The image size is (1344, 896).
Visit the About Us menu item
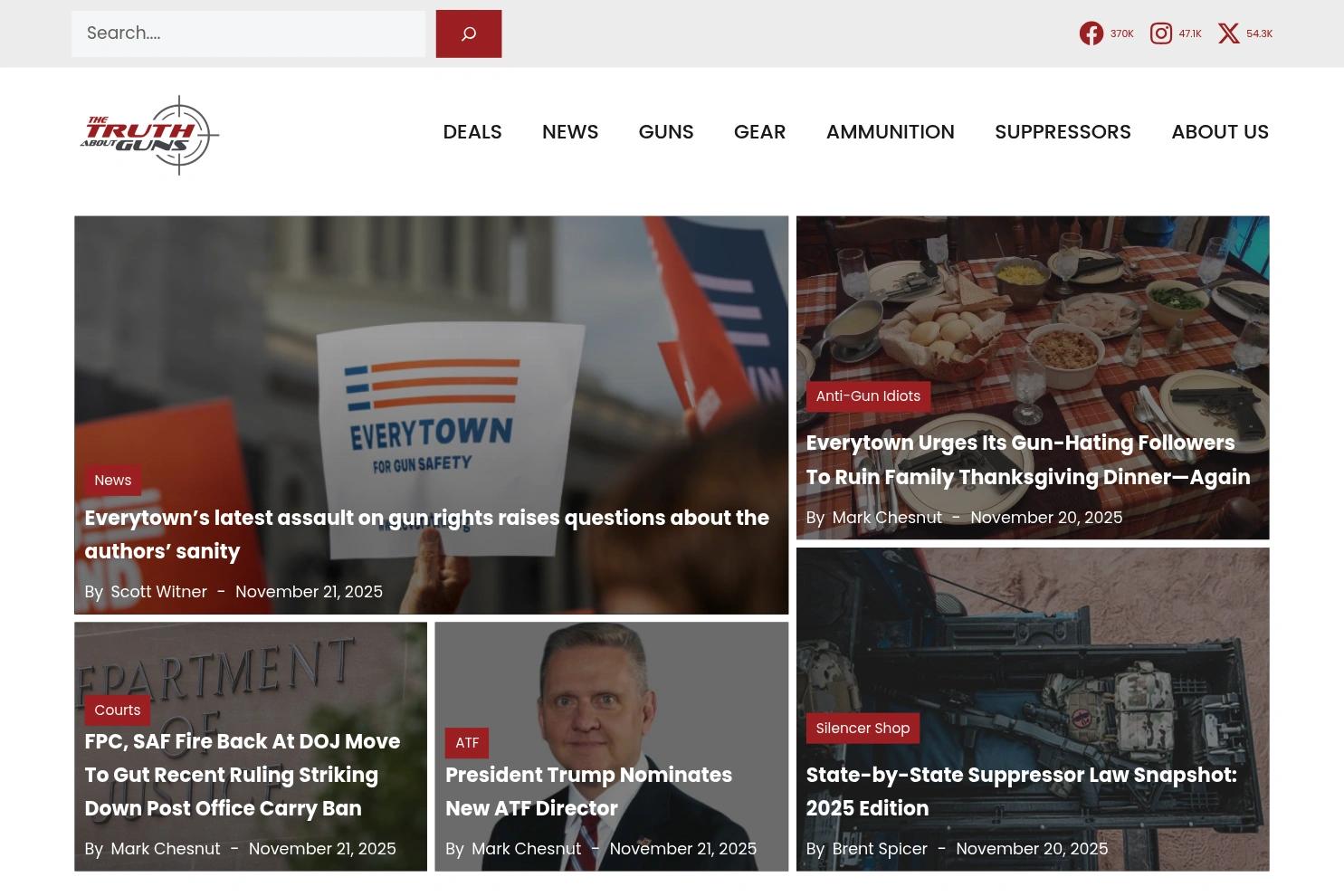coord(1220,132)
